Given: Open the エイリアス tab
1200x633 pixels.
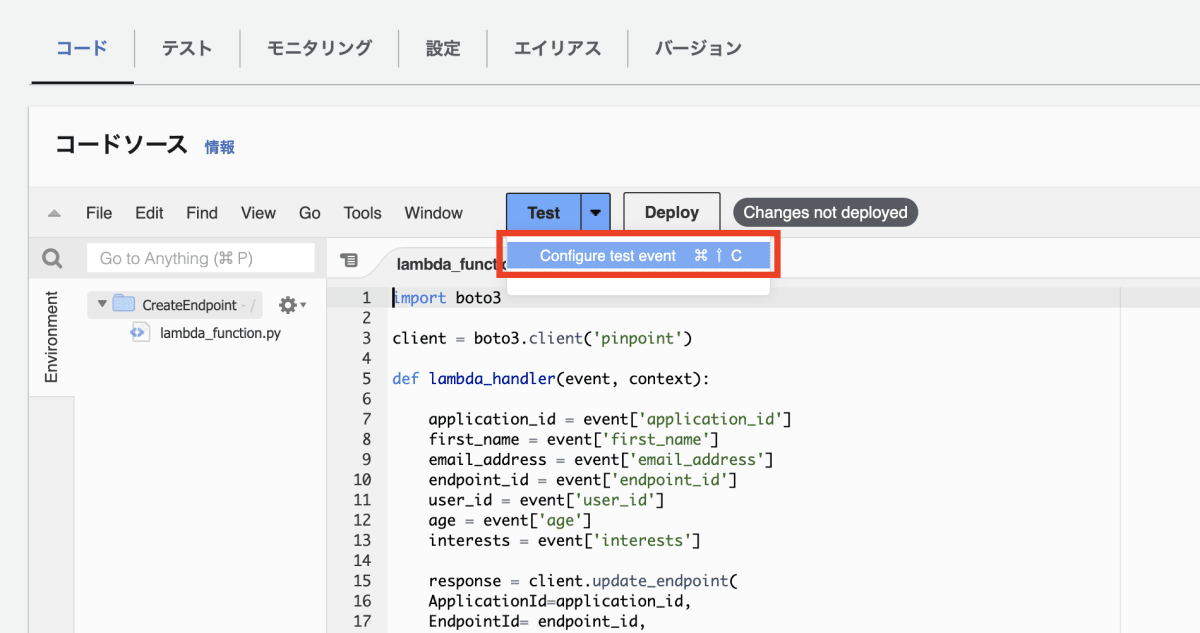Looking at the screenshot, I should point(558,47).
